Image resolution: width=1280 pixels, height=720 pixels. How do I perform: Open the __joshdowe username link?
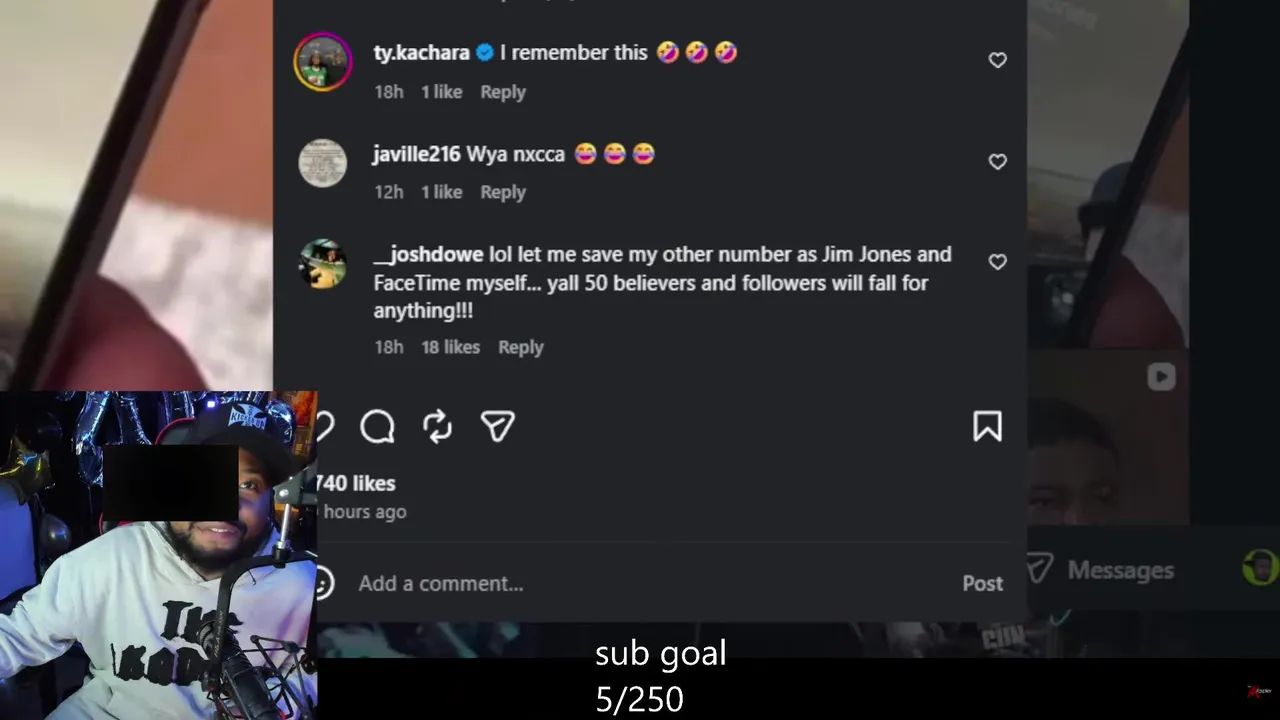click(428, 254)
